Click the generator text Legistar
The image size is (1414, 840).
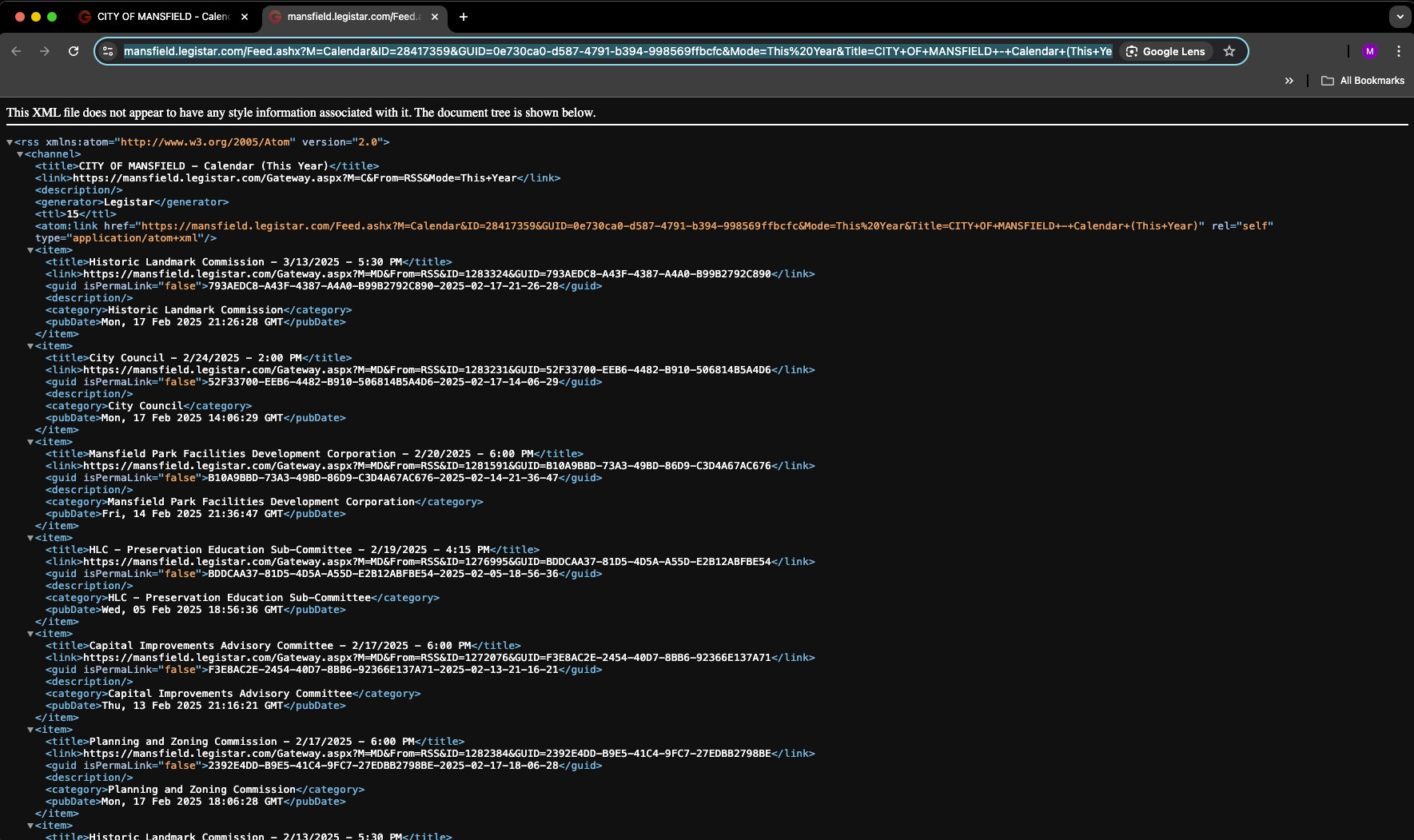click(129, 202)
